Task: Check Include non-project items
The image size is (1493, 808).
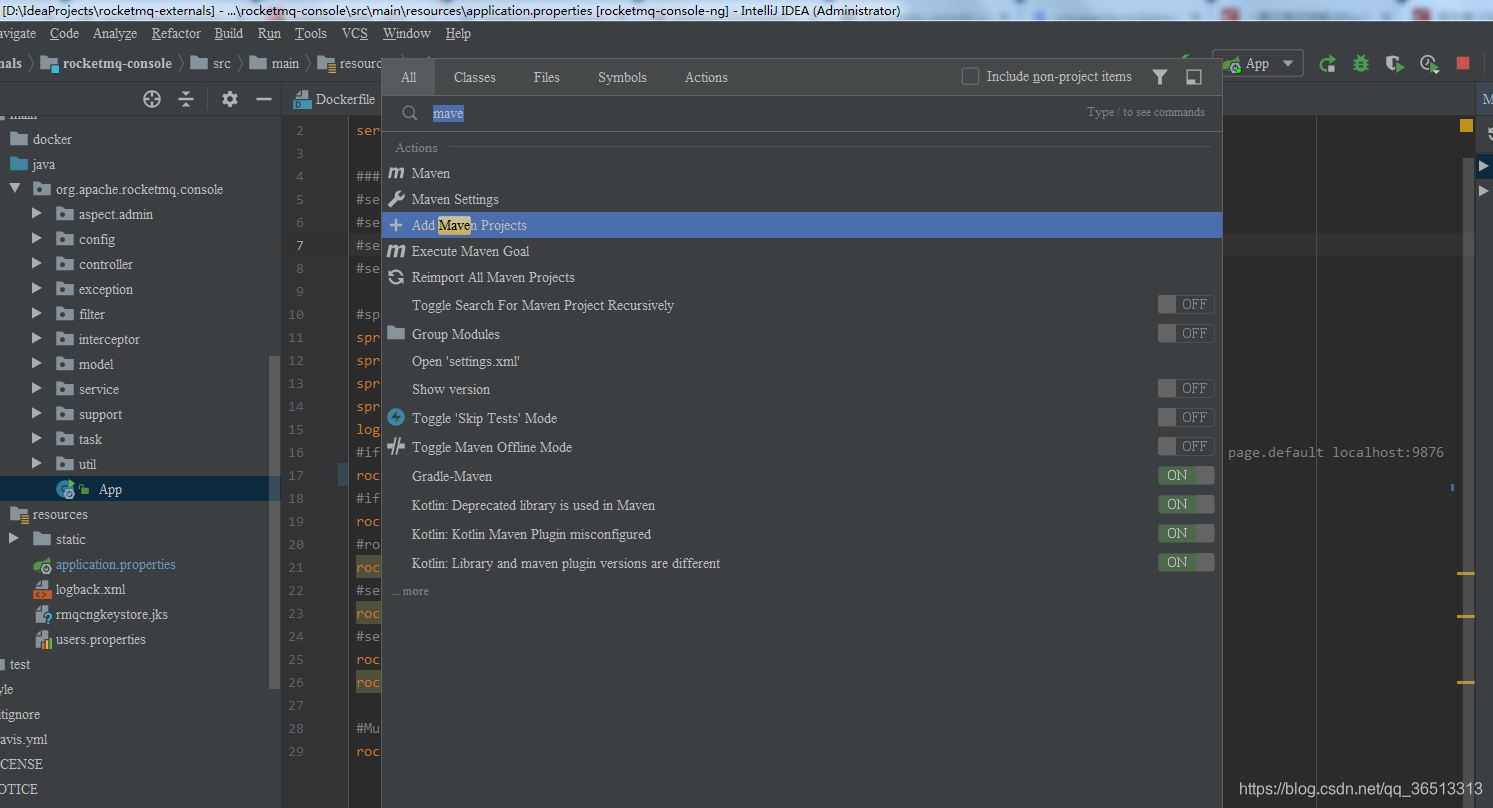Action: coord(970,77)
